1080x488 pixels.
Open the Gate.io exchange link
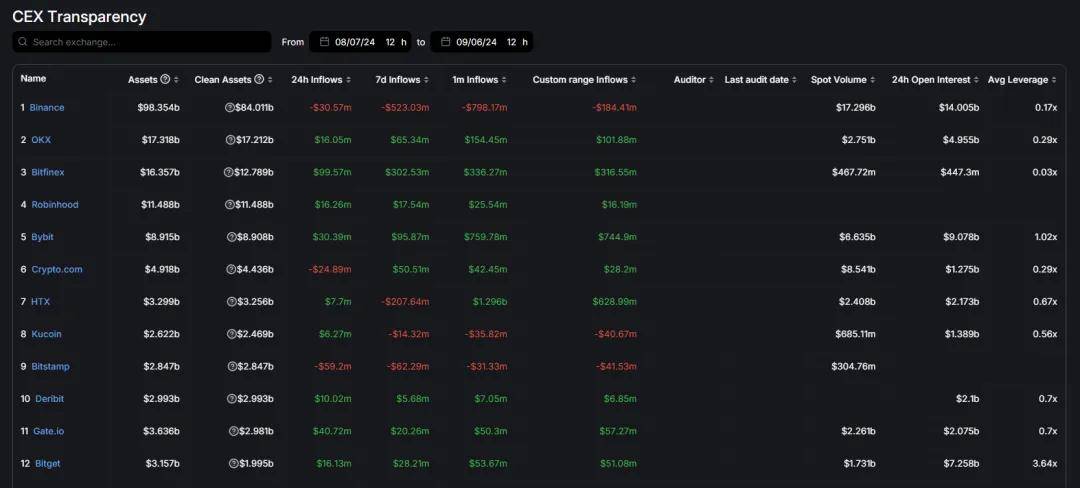coord(48,431)
